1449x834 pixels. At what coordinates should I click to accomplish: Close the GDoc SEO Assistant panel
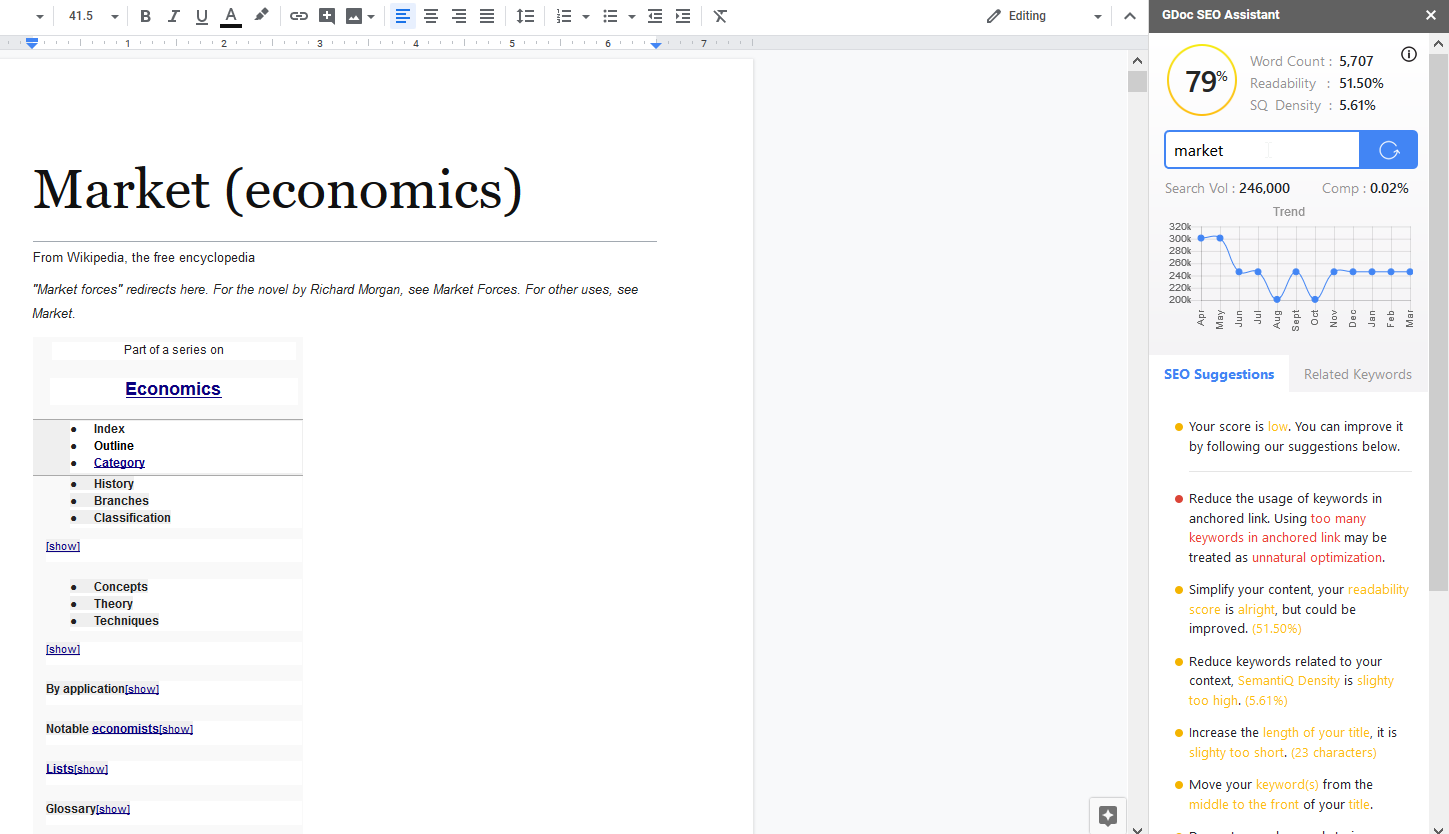pos(1430,15)
